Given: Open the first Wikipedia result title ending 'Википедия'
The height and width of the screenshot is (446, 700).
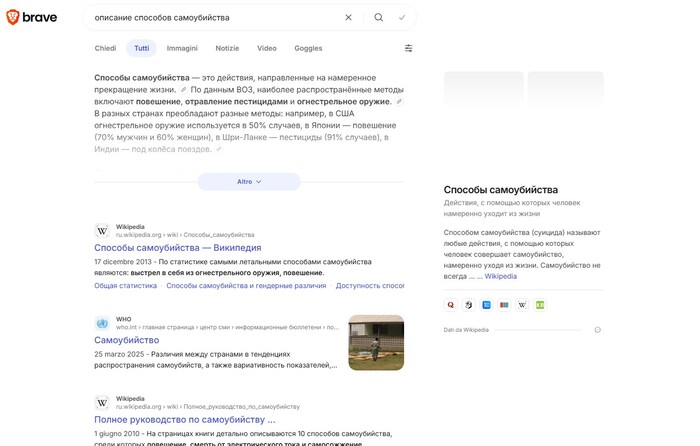Looking at the screenshot, I should pos(178,248).
